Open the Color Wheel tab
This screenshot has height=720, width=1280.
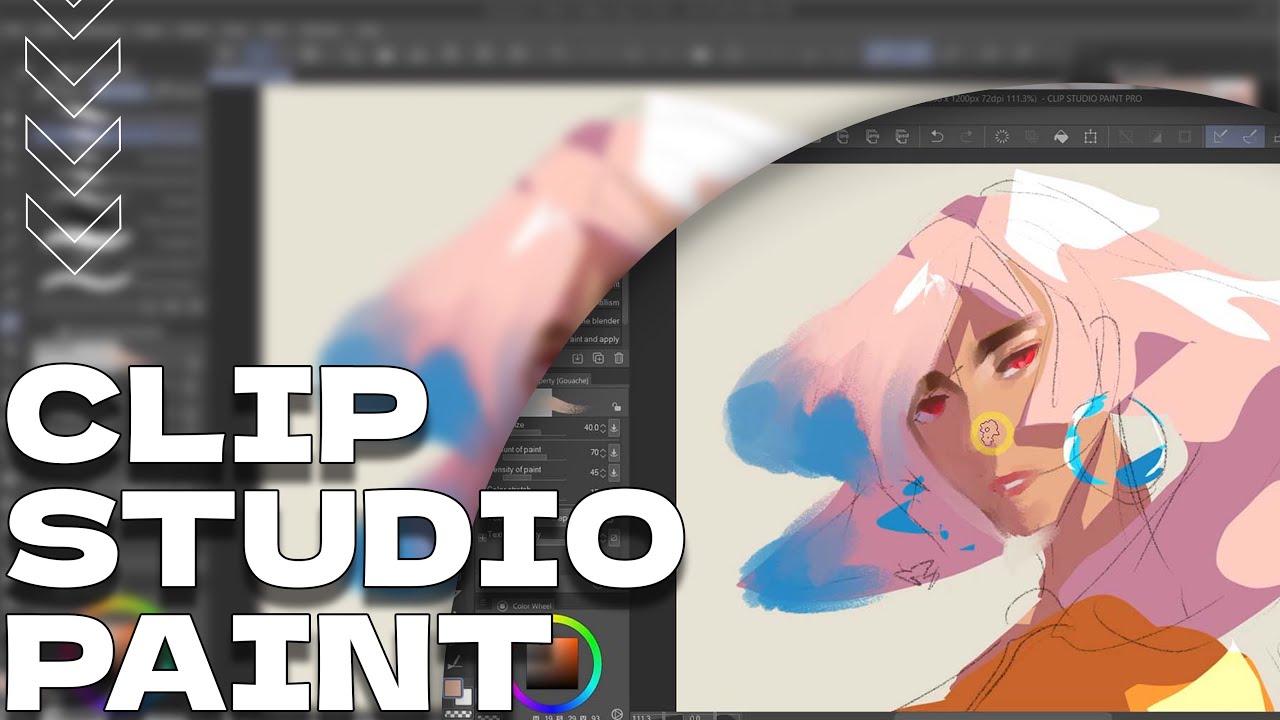coord(525,606)
